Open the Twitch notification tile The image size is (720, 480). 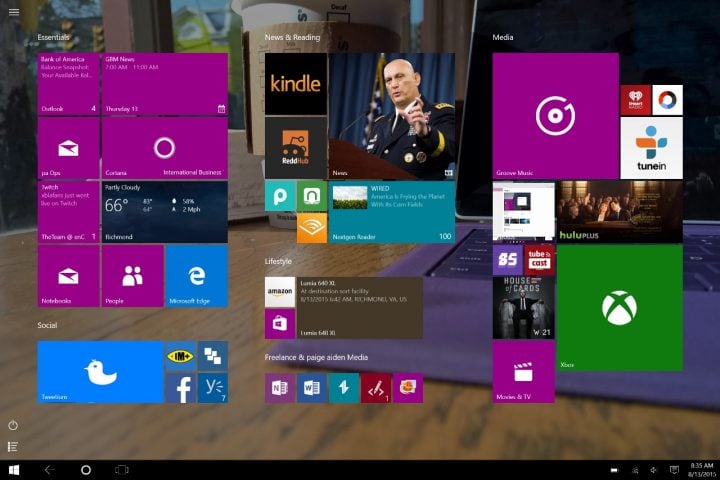tap(68, 212)
